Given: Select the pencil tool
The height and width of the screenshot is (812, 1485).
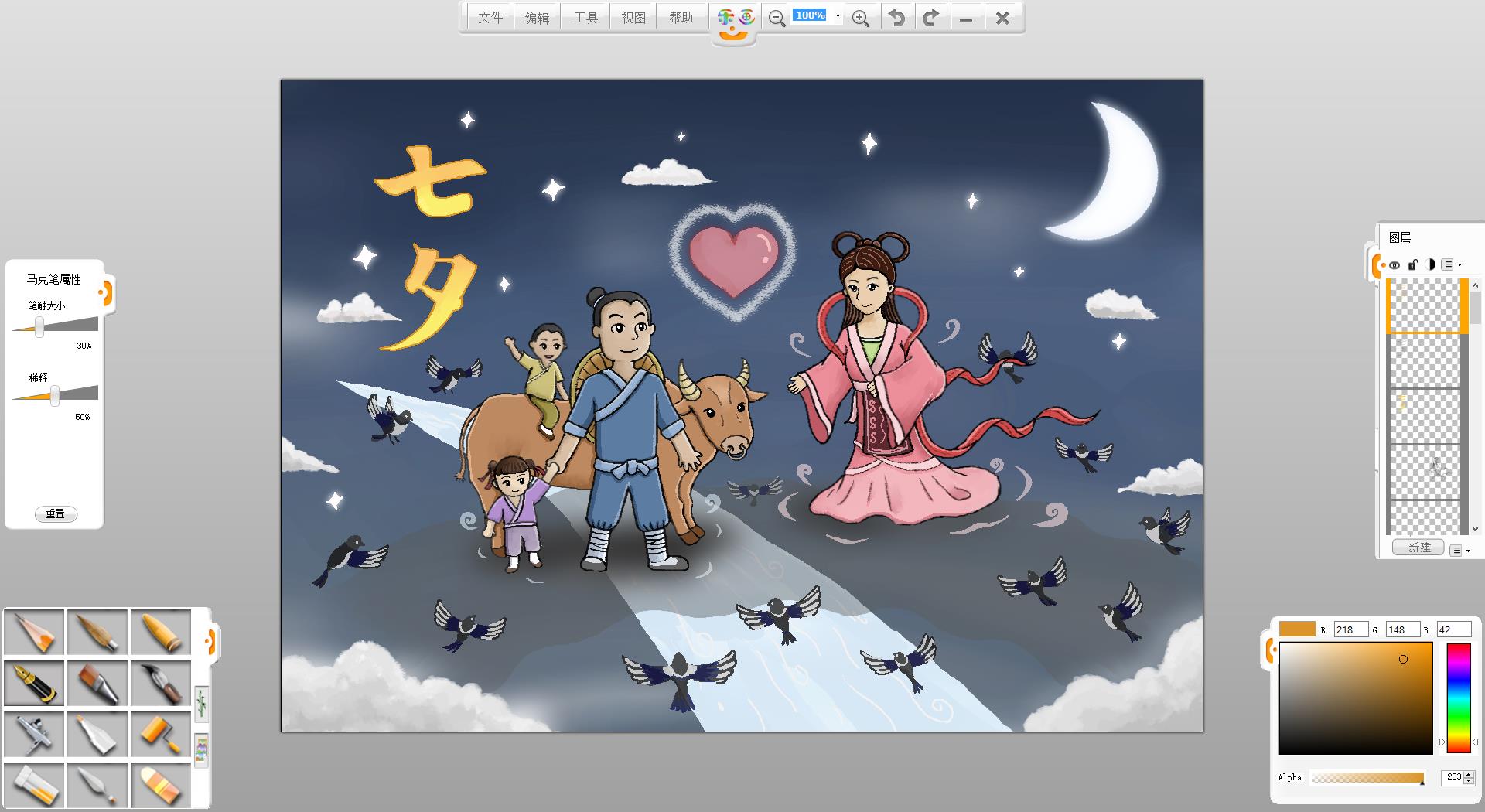Looking at the screenshot, I should point(34,632).
